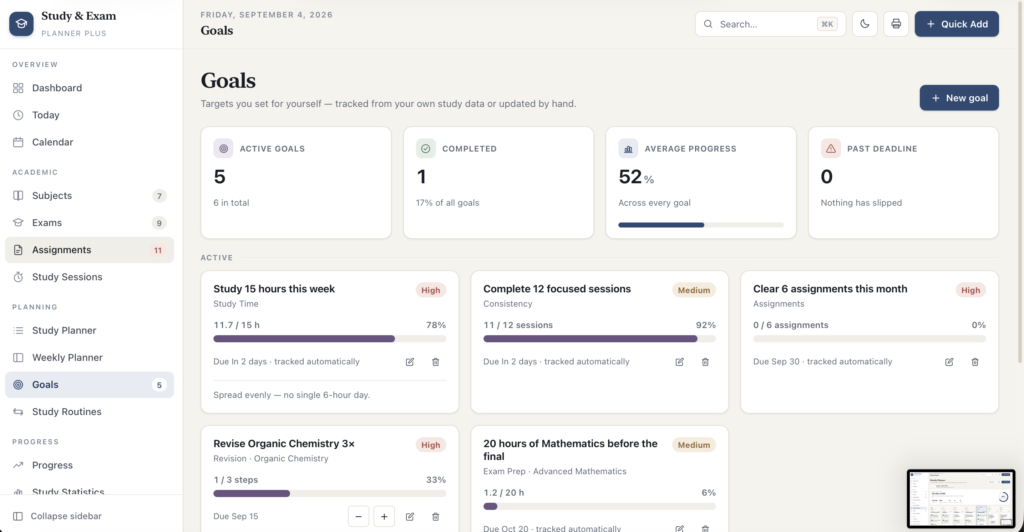This screenshot has width=1024, height=532.
Task: Click the Weekly Planner columns icon
Action: coord(18,358)
